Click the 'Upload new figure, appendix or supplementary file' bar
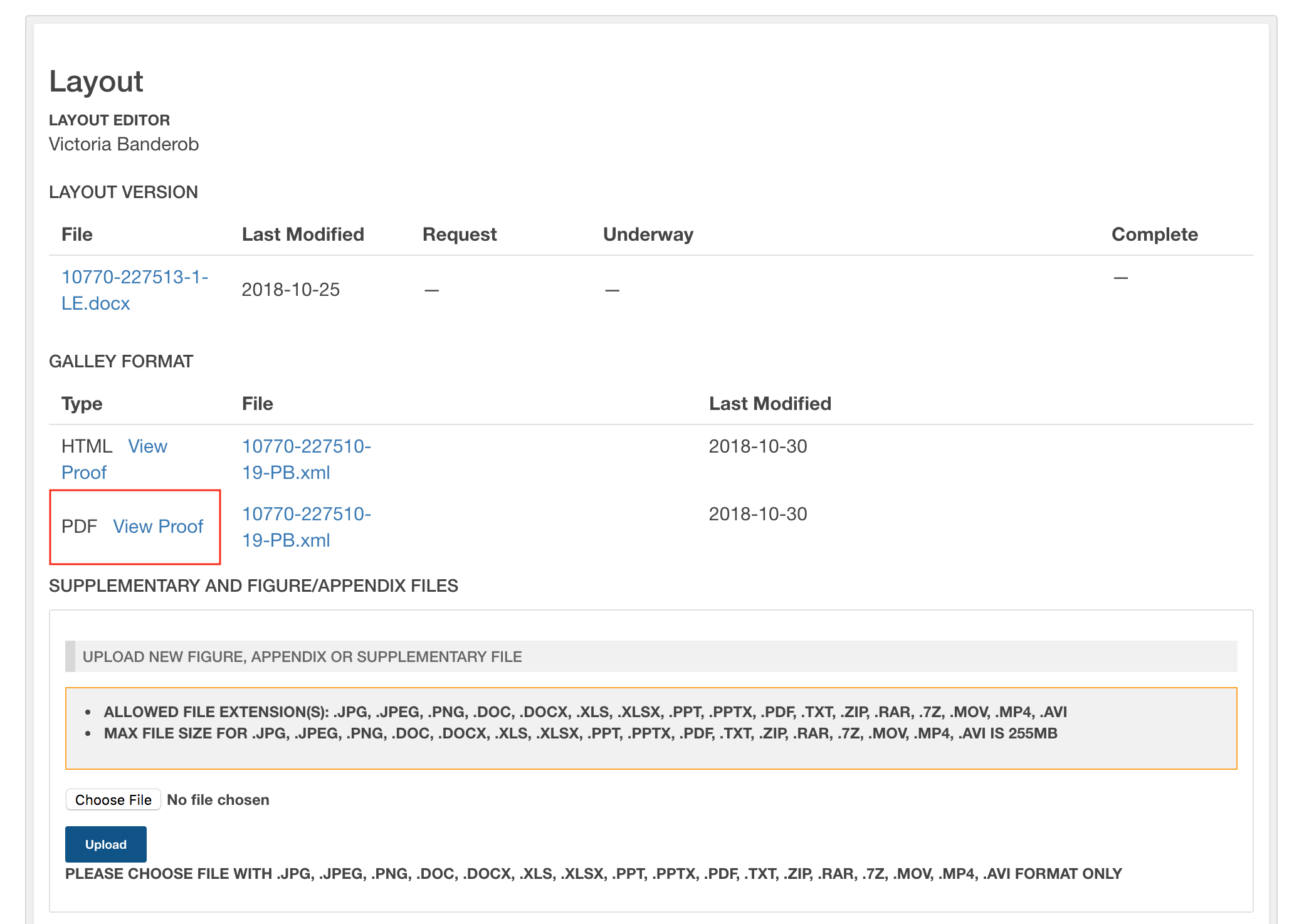Image resolution: width=1299 pixels, height=924 pixels. point(302,657)
